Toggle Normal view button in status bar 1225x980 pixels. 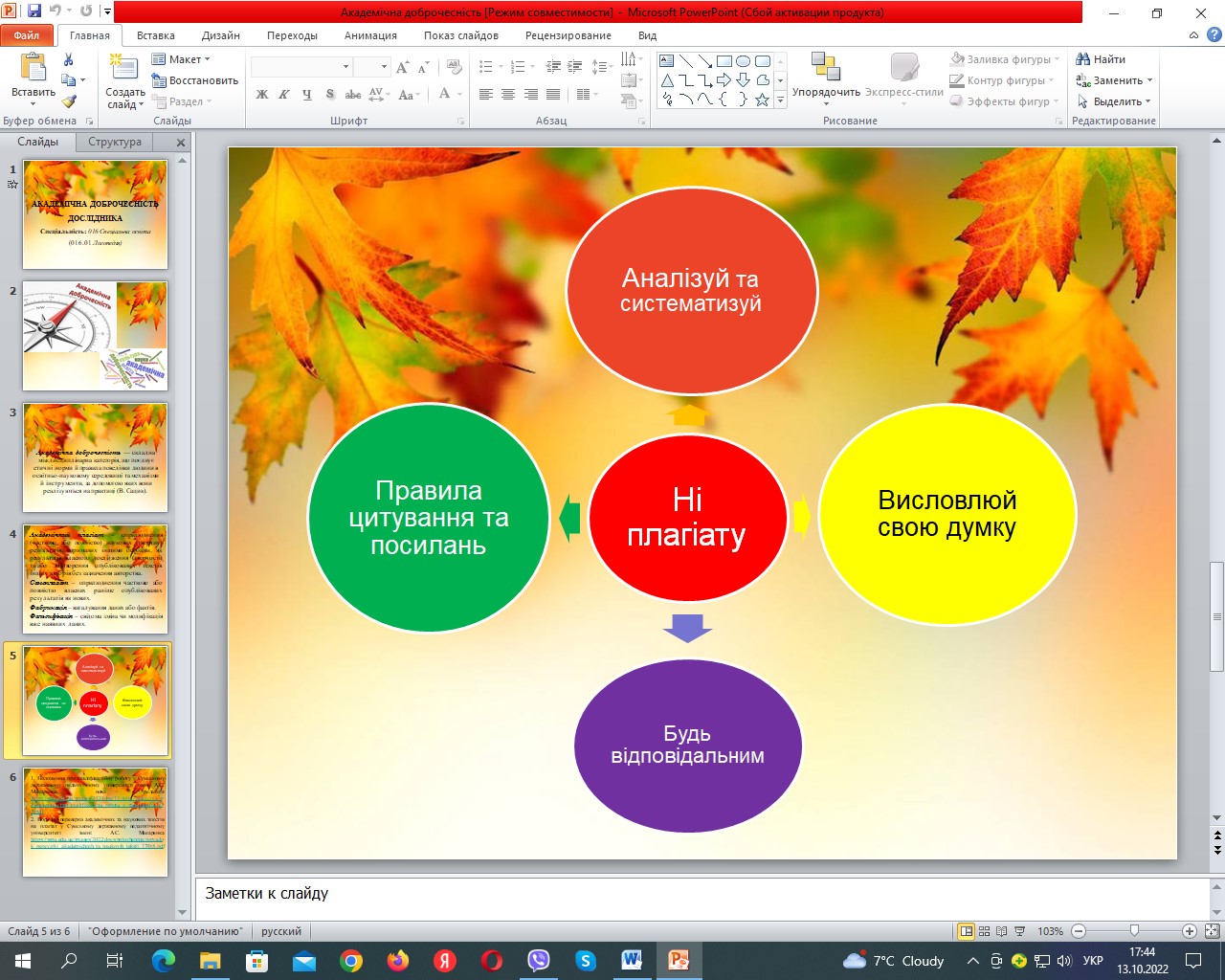point(967,931)
